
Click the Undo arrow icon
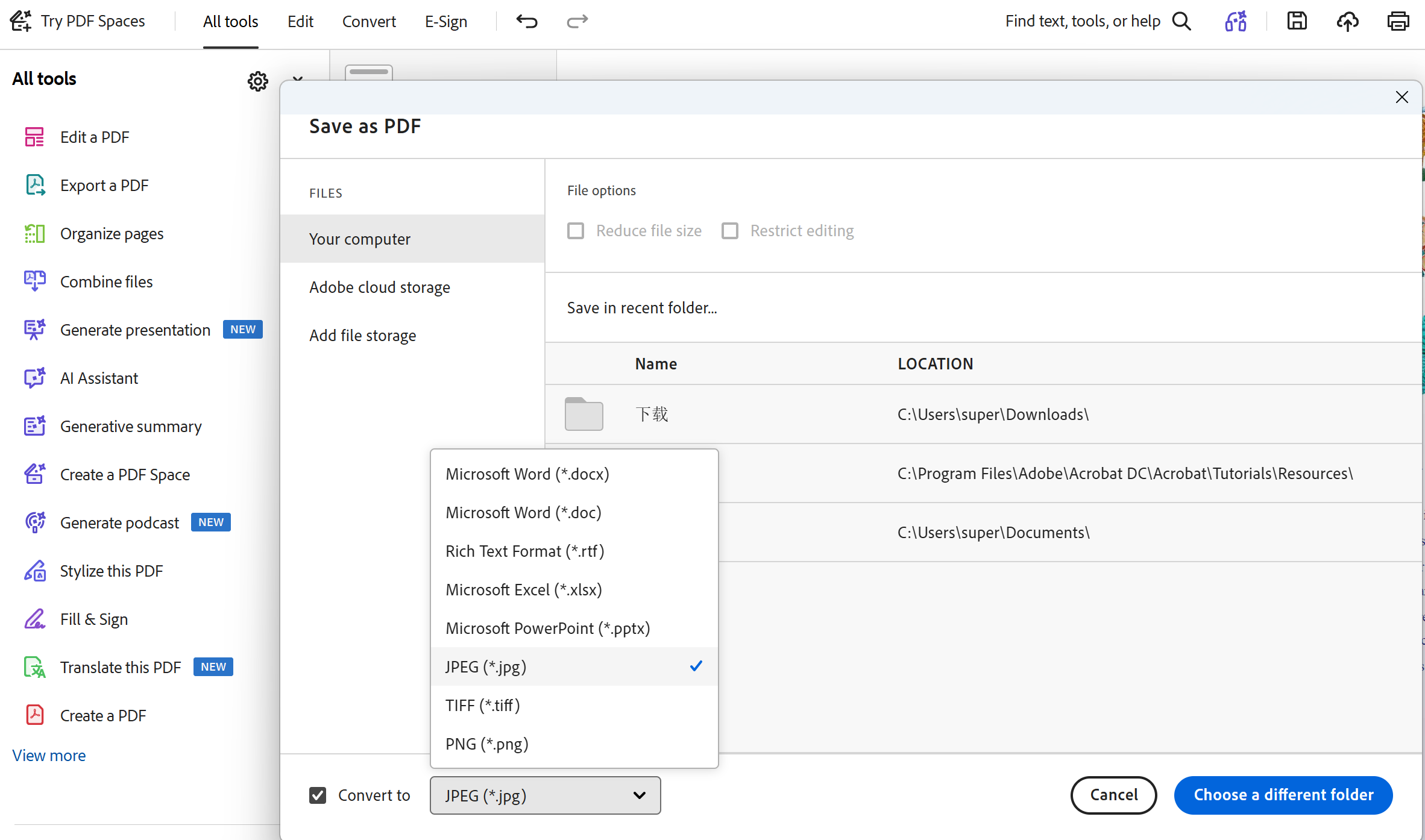(526, 22)
